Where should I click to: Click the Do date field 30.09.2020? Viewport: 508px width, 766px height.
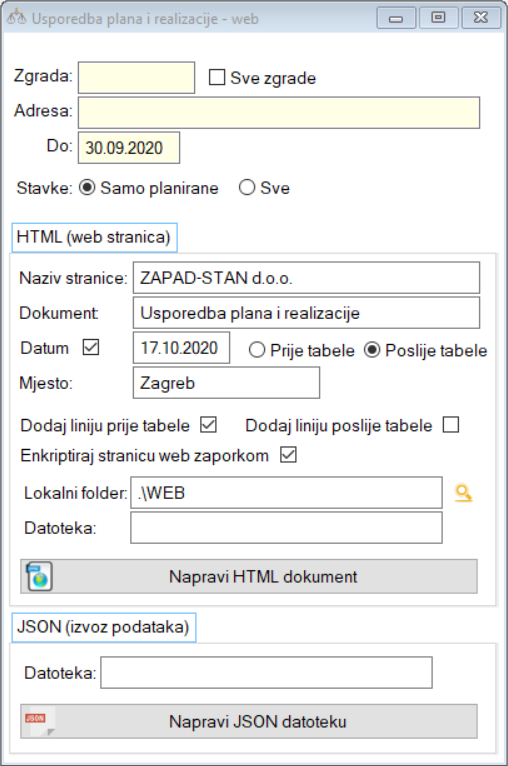pos(129,148)
